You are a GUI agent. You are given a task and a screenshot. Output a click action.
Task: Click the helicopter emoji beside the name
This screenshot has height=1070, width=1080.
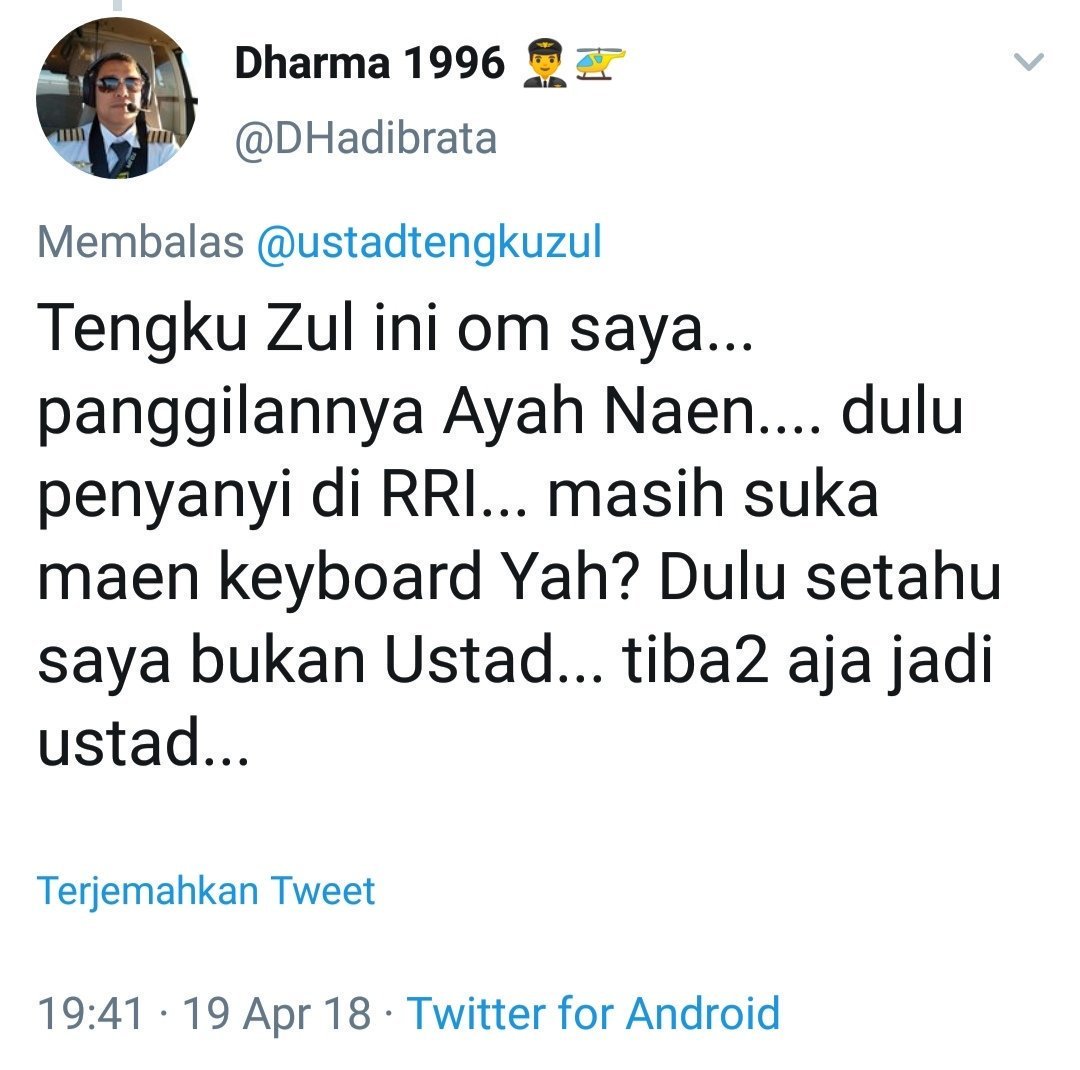click(x=600, y=63)
